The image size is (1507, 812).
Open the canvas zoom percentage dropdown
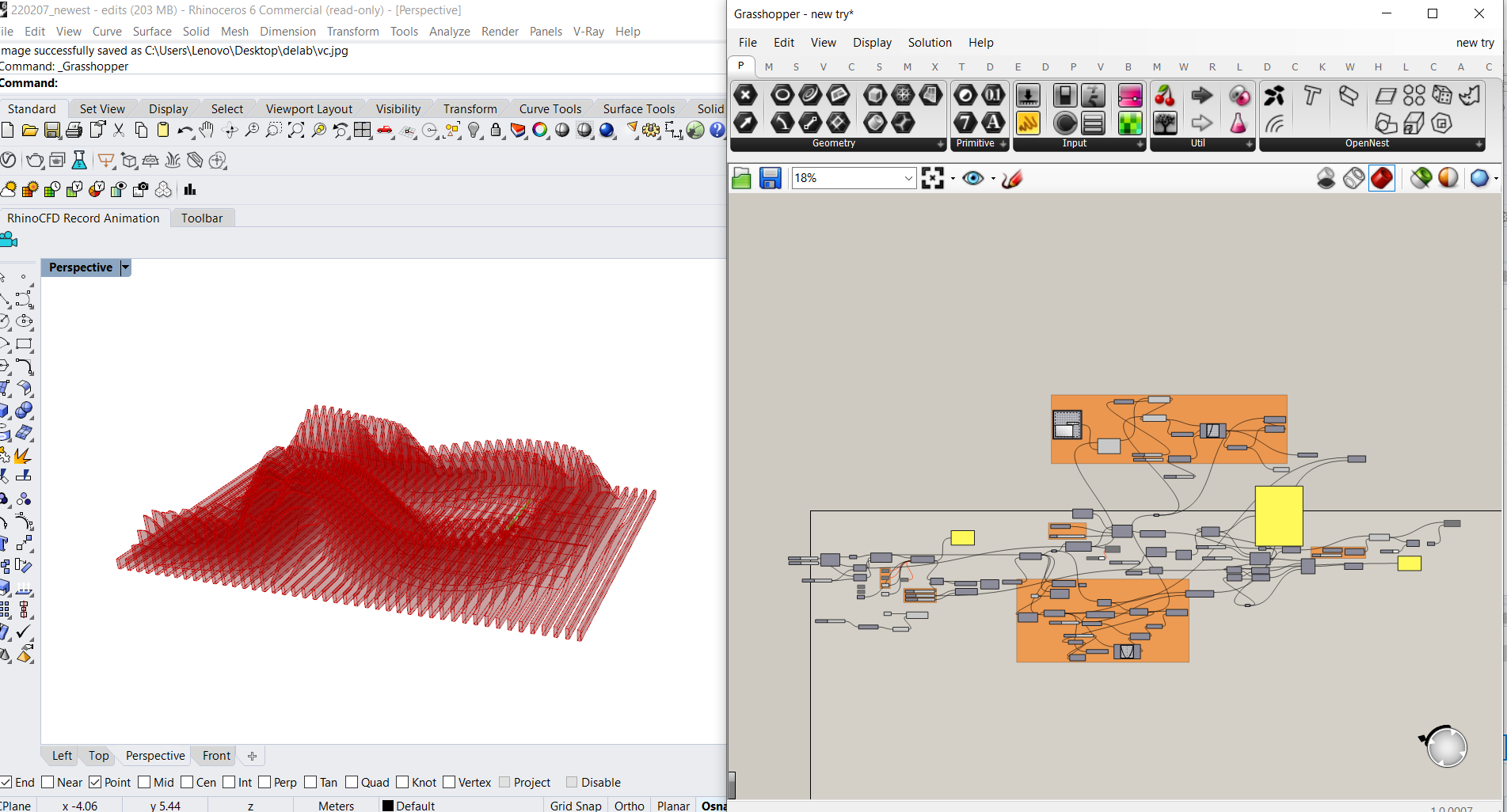tap(908, 179)
